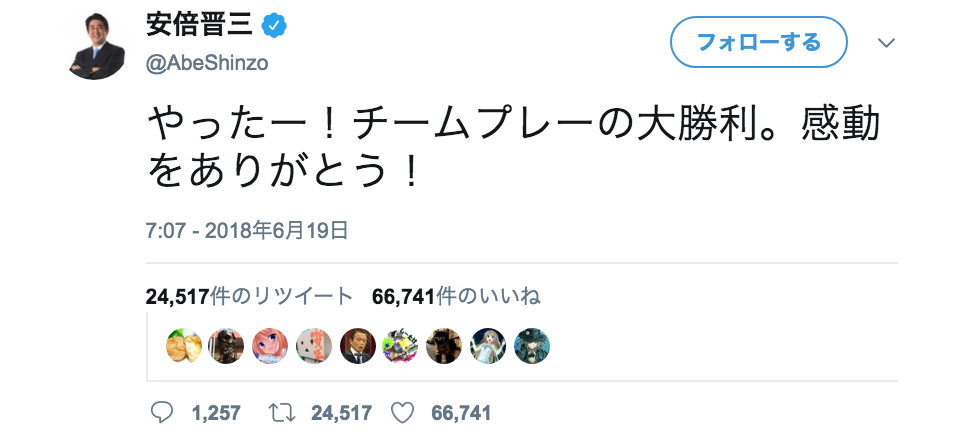Click the reply speech bubble icon
The image size is (956, 440).
(161, 412)
